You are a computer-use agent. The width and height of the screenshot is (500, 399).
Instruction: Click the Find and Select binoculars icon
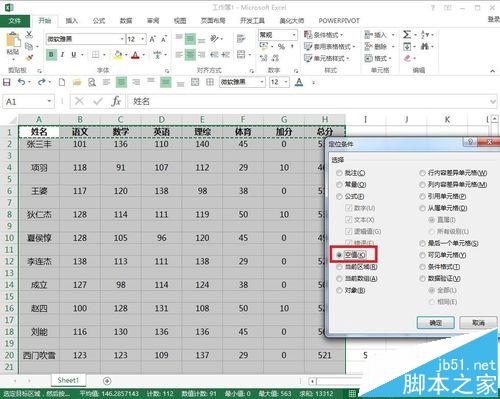tap(424, 46)
